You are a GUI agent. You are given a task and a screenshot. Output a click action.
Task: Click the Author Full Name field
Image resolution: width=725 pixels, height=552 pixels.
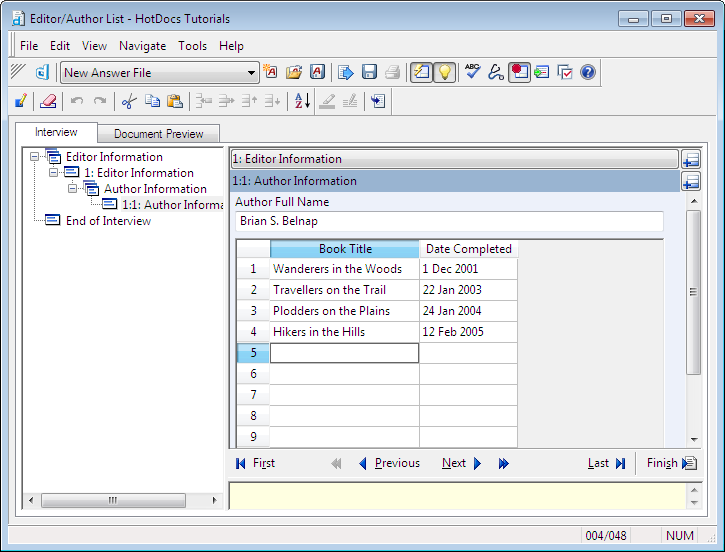pyautogui.click(x=449, y=221)
